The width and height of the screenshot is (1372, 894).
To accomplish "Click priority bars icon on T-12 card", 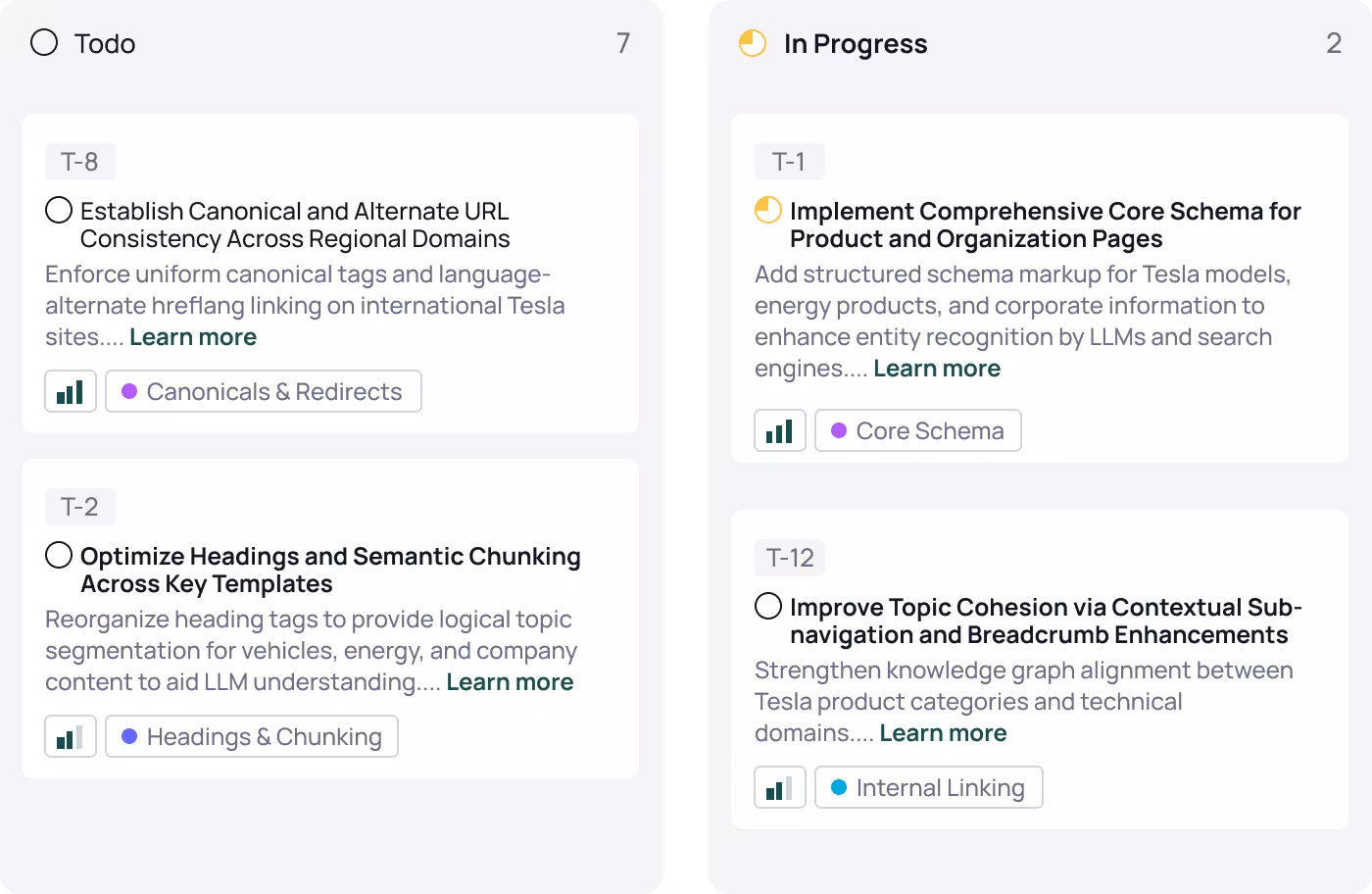I will [780, 787].
